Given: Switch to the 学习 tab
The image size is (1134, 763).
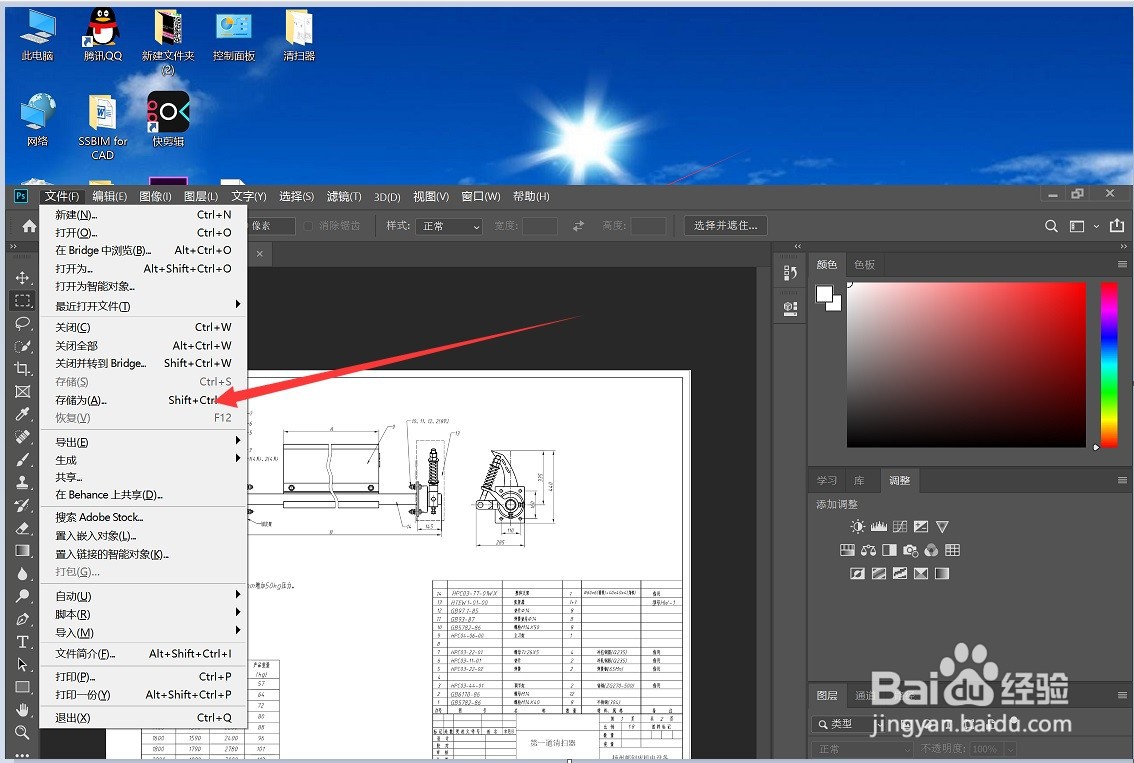Looking at the screenshot, I should (x=827, y=480).
